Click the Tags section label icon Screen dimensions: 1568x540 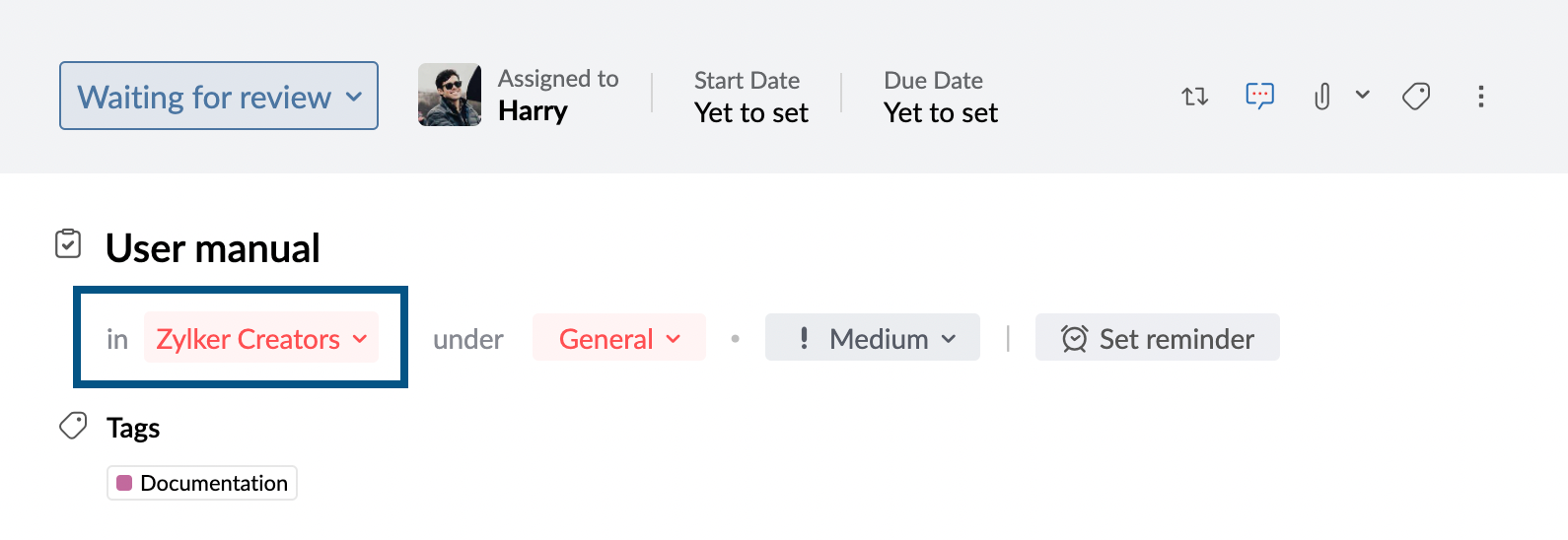coord(73,426)
